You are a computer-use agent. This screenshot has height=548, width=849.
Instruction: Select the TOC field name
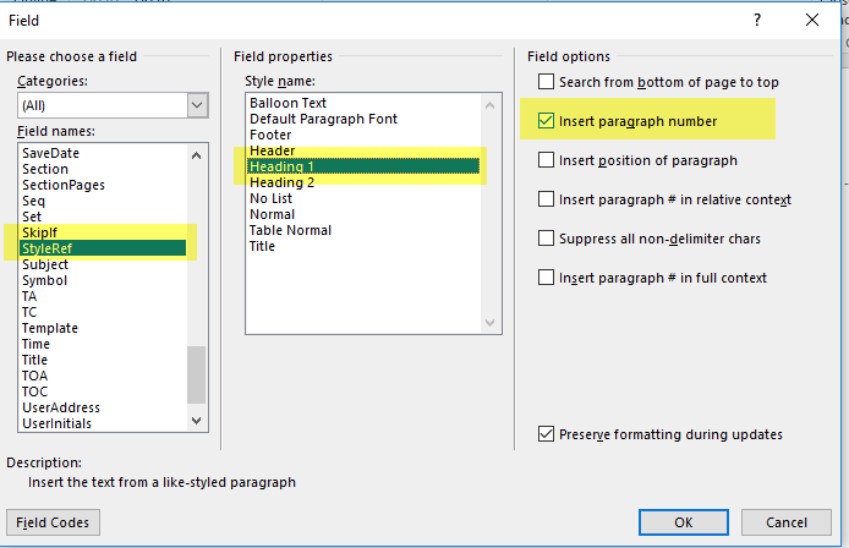35,391
